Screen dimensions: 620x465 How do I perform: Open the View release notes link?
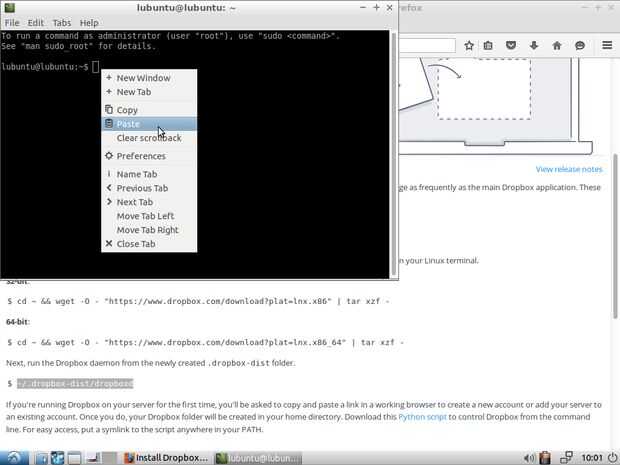(x=569, y=169)
